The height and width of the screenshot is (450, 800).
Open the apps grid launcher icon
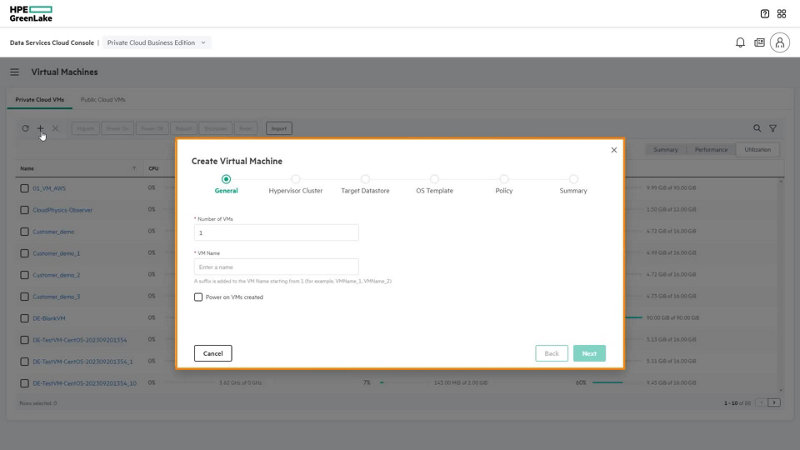tap(782, 14)
